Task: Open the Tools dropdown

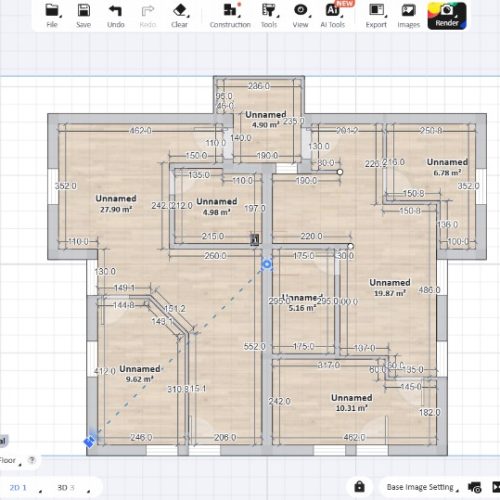Action: 269,16
